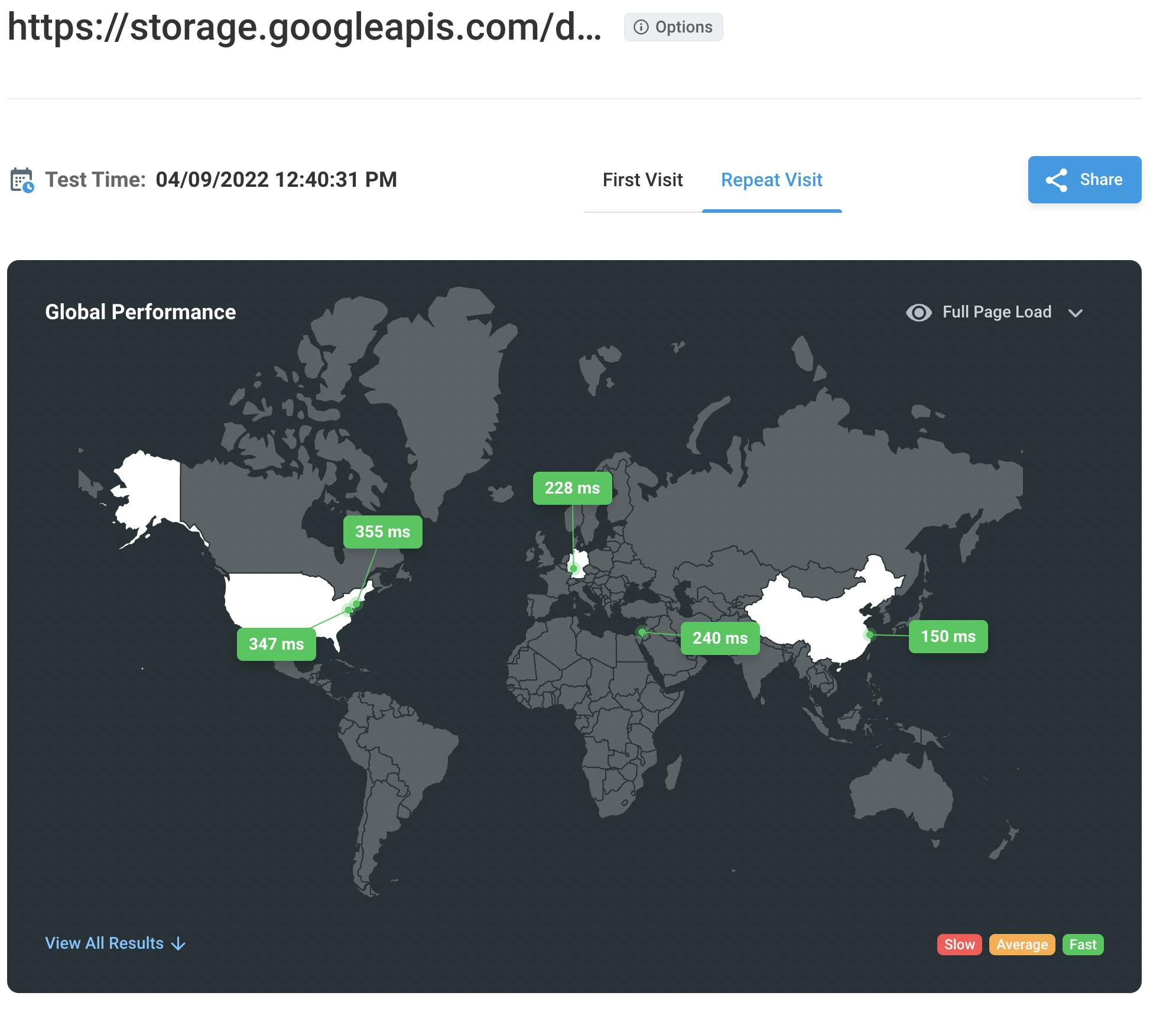
Task: Click the blue Share button
Action: [x=1084, y=180]
